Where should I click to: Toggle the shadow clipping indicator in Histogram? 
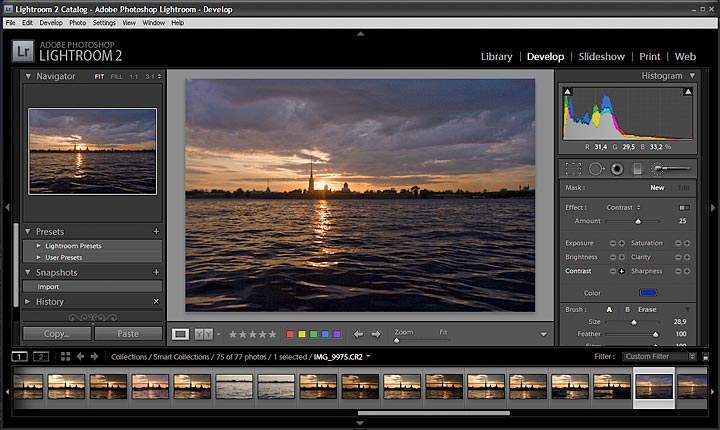(568, 92)
